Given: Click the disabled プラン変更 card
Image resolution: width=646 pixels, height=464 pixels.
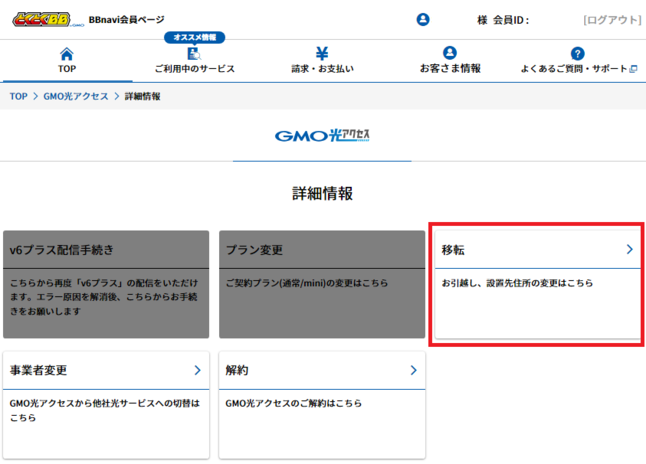Looking at the screenshot, I should (322, 284).
